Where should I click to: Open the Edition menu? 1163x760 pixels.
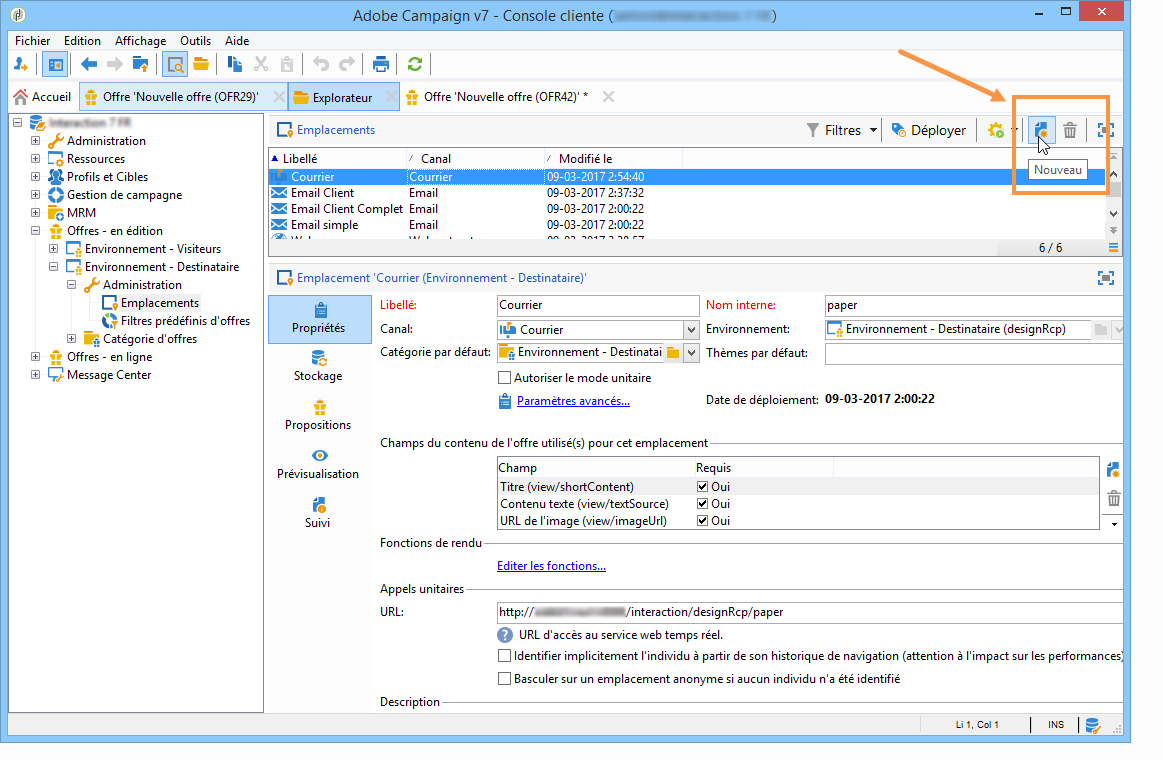tap(82, 41)
